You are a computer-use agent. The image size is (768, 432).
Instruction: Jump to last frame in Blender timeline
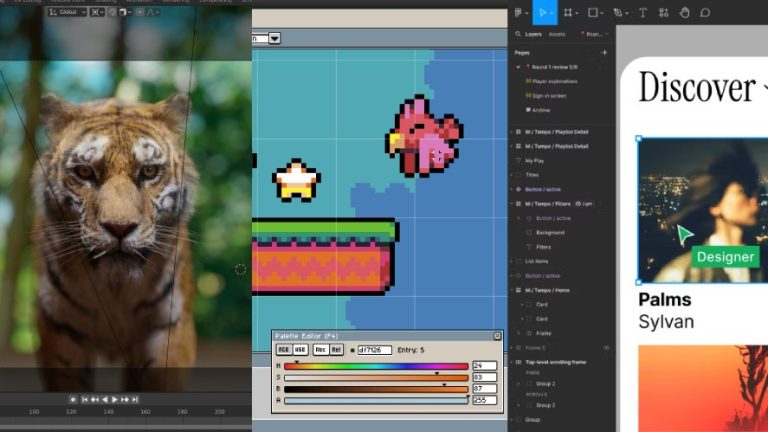point(135,400)
